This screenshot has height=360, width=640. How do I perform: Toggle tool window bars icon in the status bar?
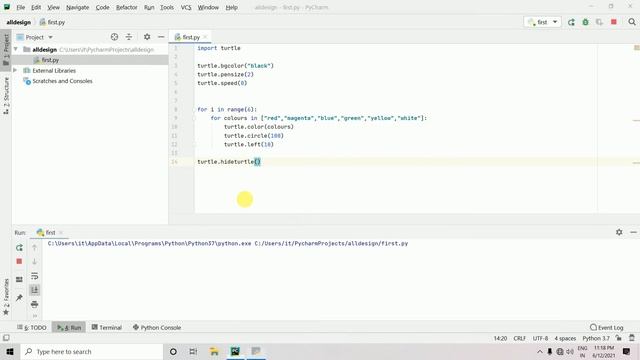pos(6,338)
